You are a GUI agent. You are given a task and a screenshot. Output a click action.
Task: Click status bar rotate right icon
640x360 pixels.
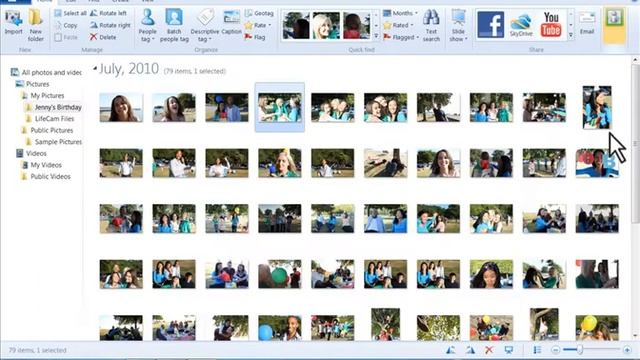coord(470,350)
